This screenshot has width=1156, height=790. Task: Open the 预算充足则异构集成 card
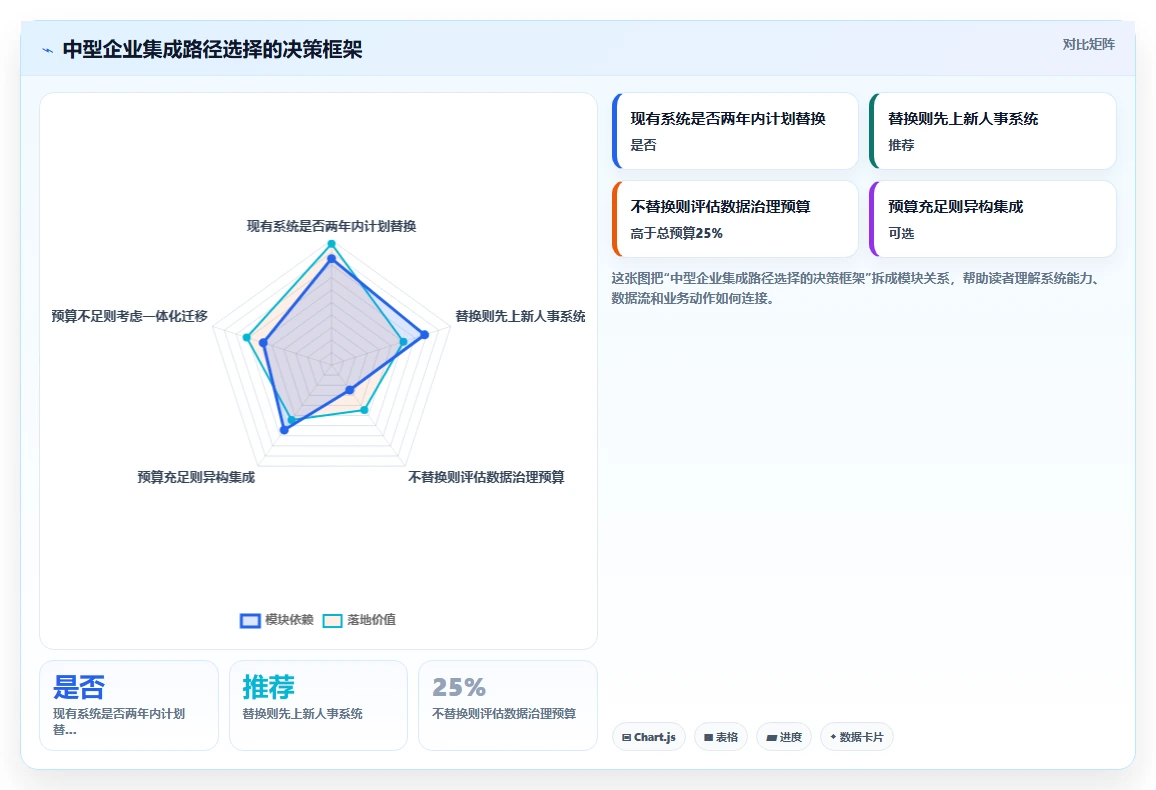(992, 219)
